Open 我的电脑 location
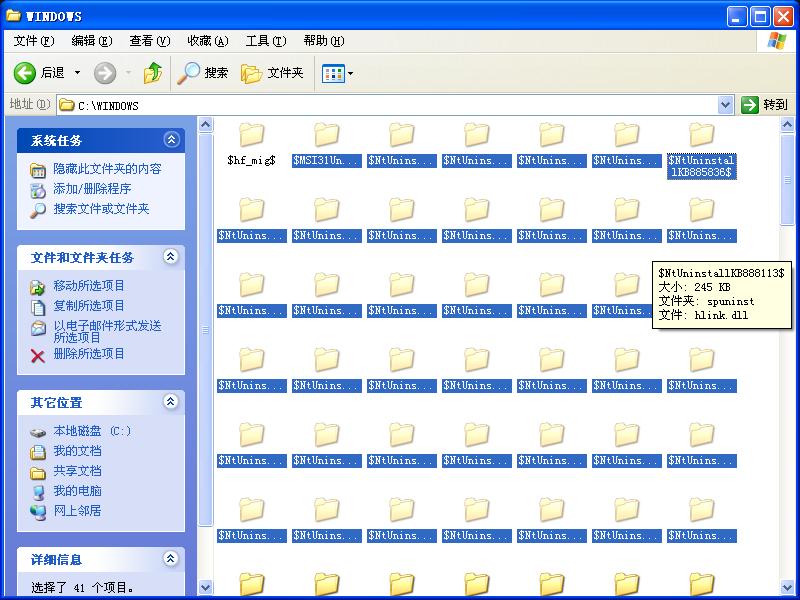The height and width of the screenshot is (600, 800). pyautogui.click(x=77, y=491)
